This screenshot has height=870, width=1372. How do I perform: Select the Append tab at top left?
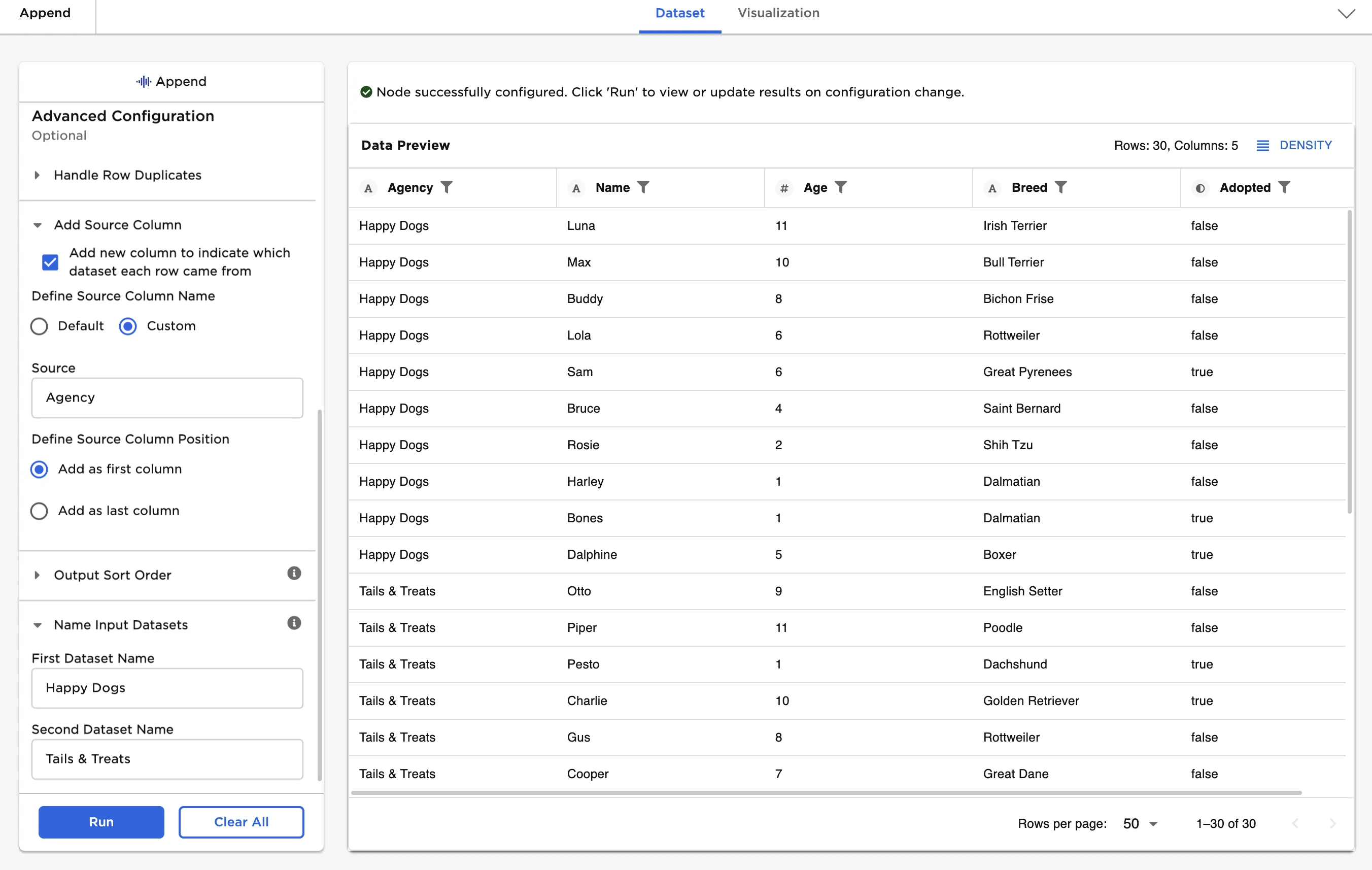tap(45, 13)
